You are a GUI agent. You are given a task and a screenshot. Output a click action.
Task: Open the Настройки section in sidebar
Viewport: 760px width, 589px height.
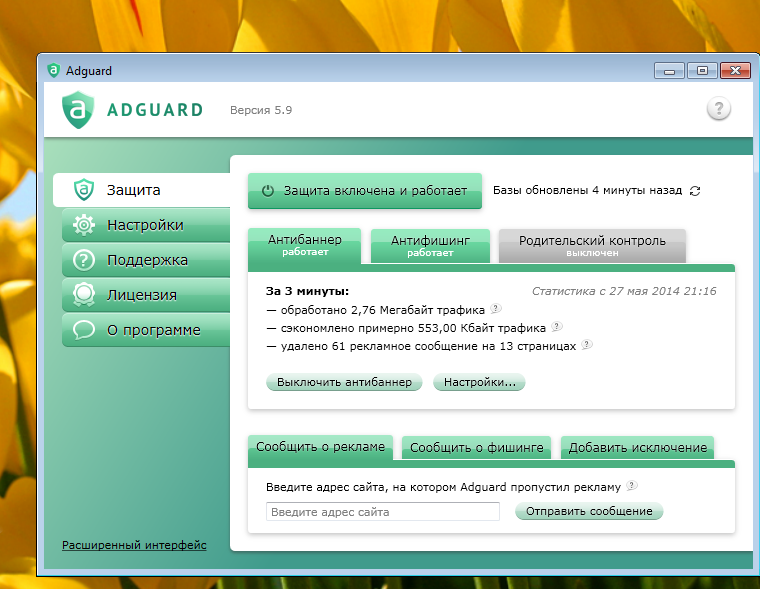[146, 225]
